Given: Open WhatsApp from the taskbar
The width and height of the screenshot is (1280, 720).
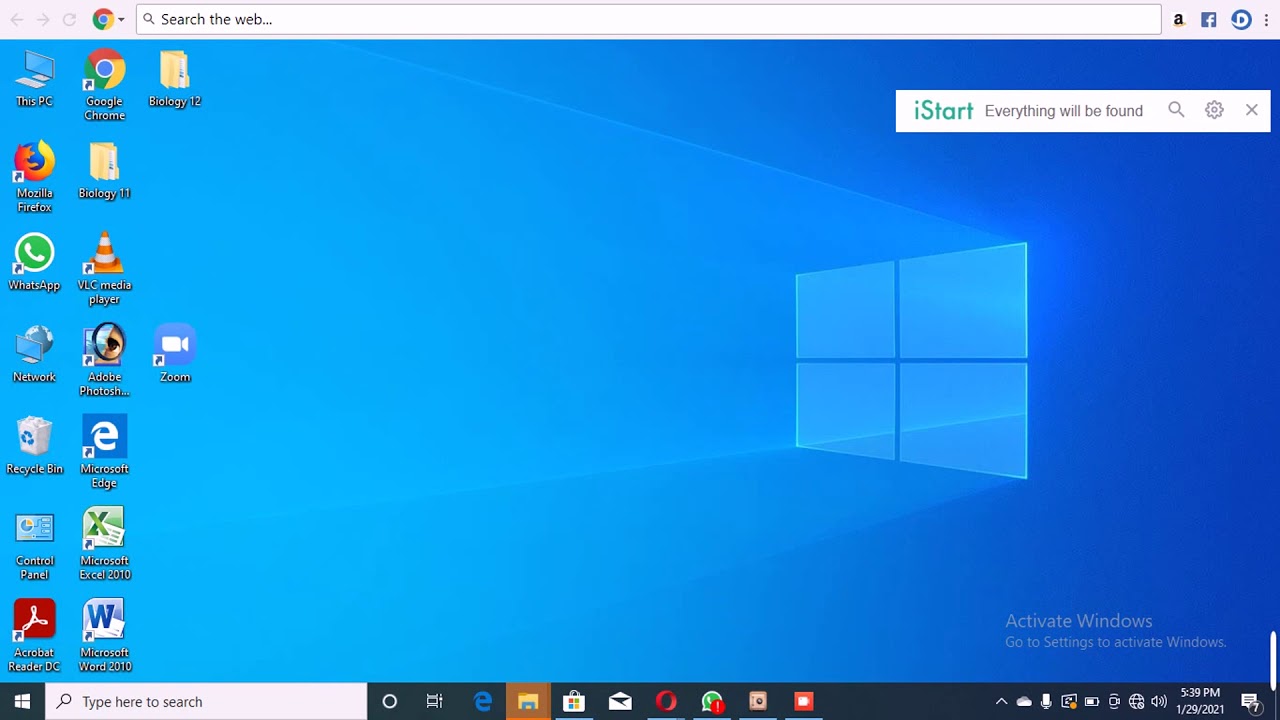Looking at the screenshot, I should tap(712, 701).
